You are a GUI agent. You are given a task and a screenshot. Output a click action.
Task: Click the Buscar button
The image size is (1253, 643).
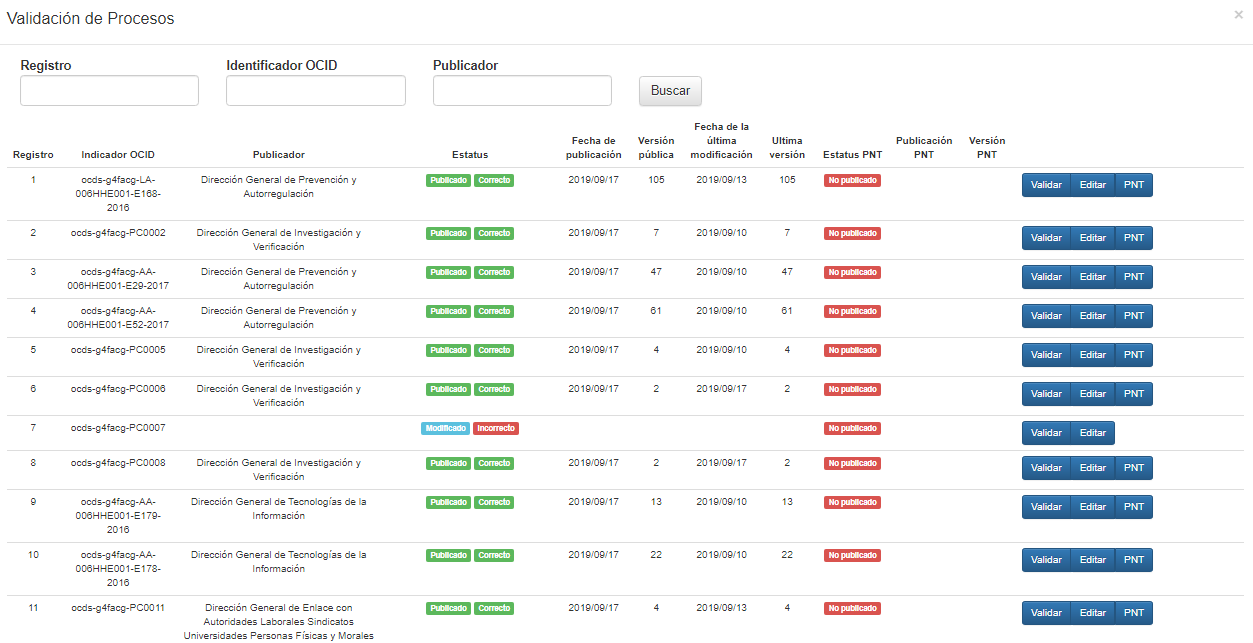click(670, 91)
